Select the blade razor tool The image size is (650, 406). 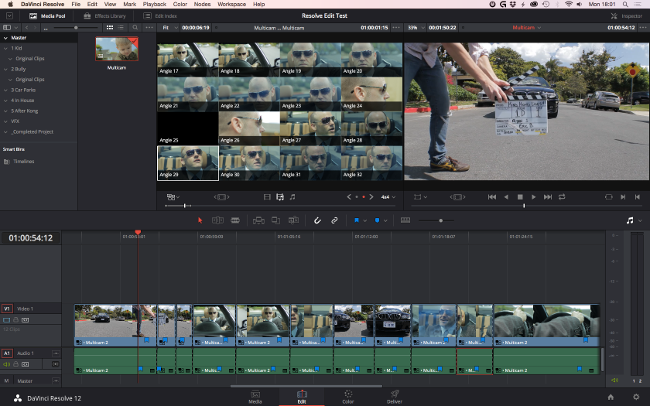[235, 220]
